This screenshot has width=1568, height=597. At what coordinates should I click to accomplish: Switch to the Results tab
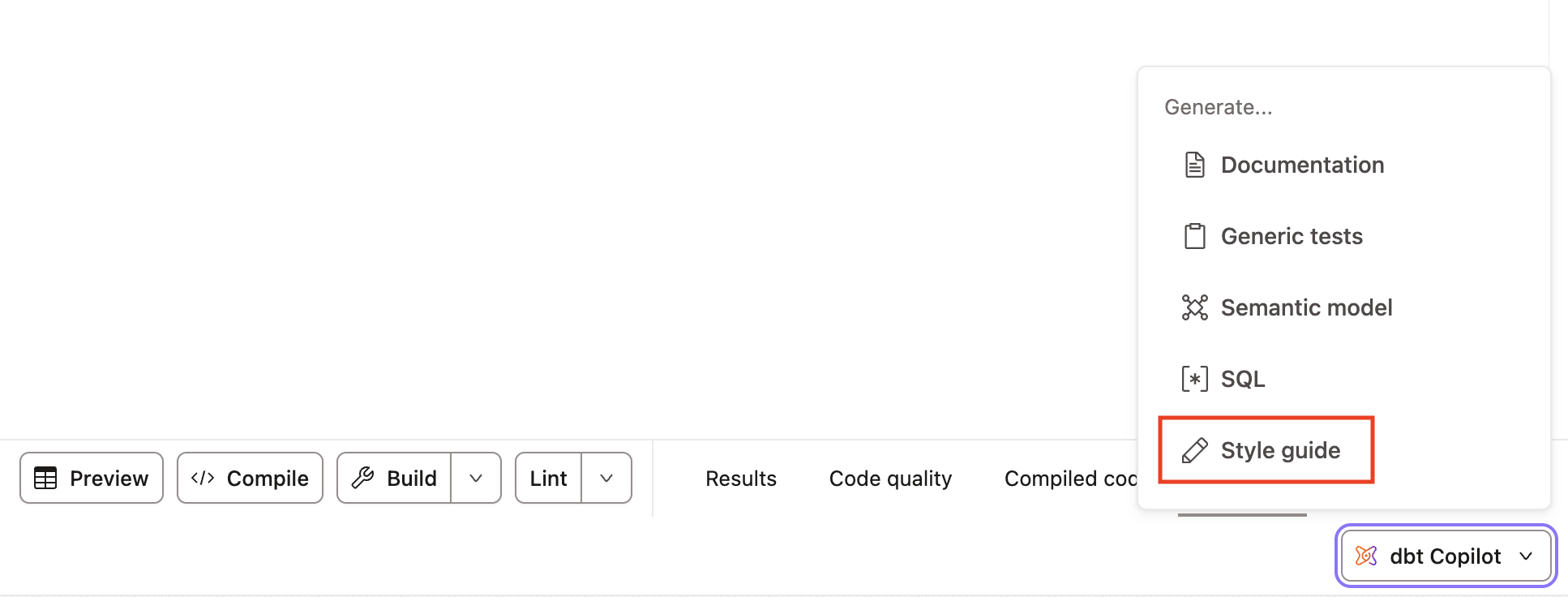[x=740, y=478]
